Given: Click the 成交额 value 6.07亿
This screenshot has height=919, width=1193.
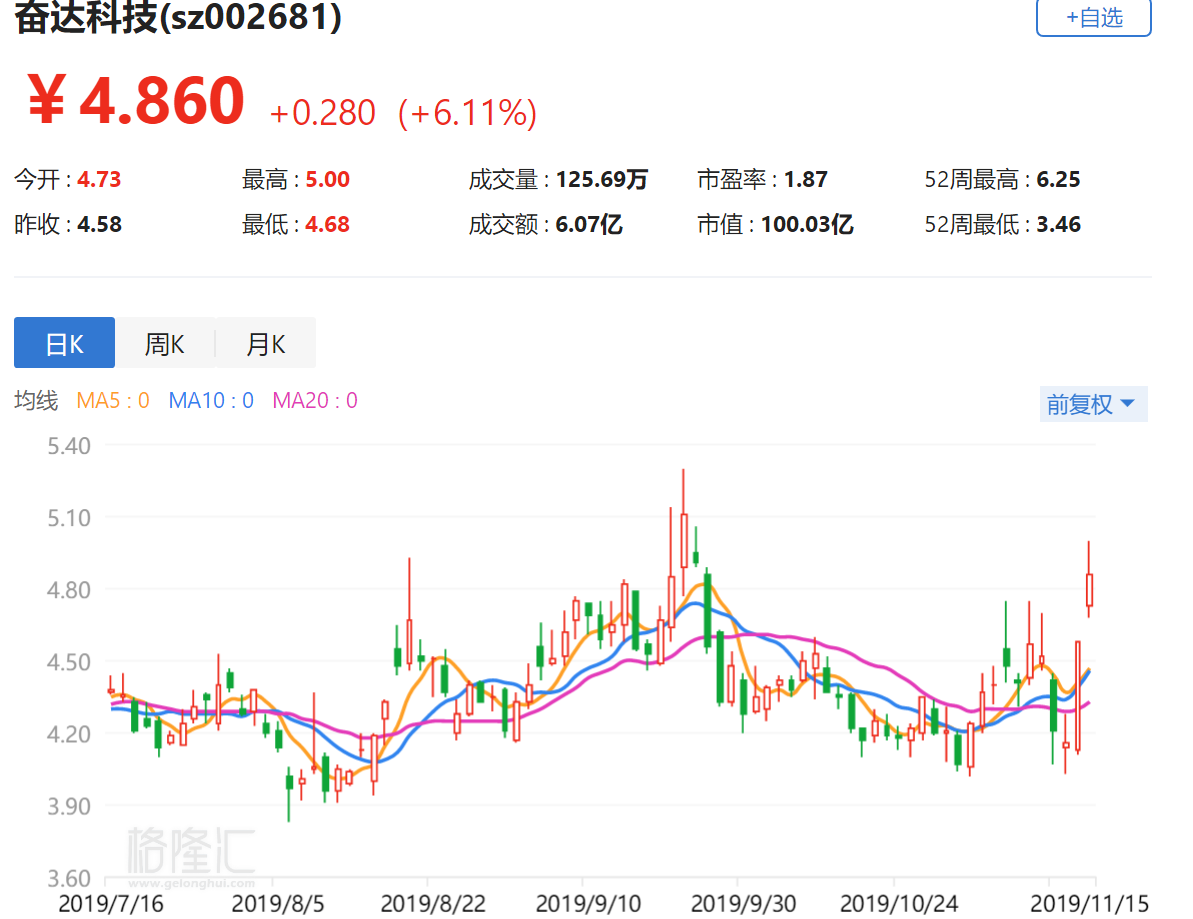Looking at the screenshot, I should (589, 224).
